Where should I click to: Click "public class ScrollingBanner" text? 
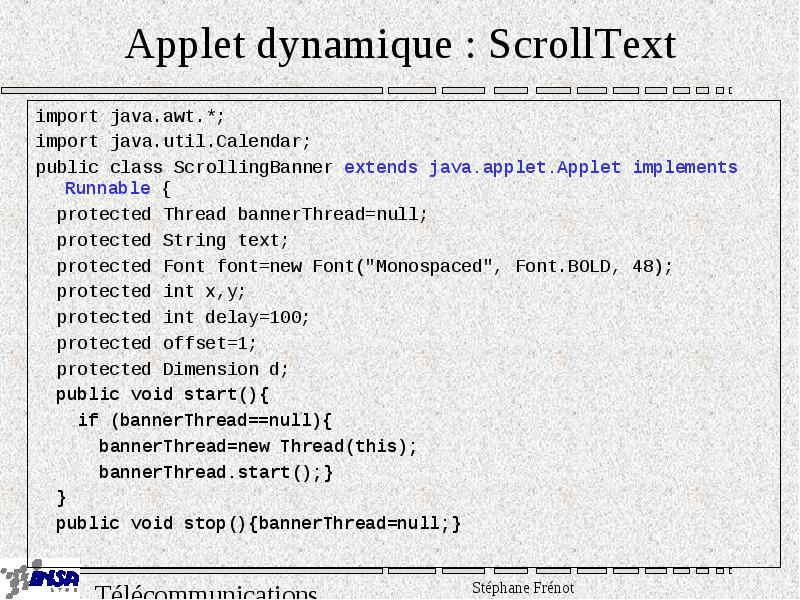coord(184,167)
